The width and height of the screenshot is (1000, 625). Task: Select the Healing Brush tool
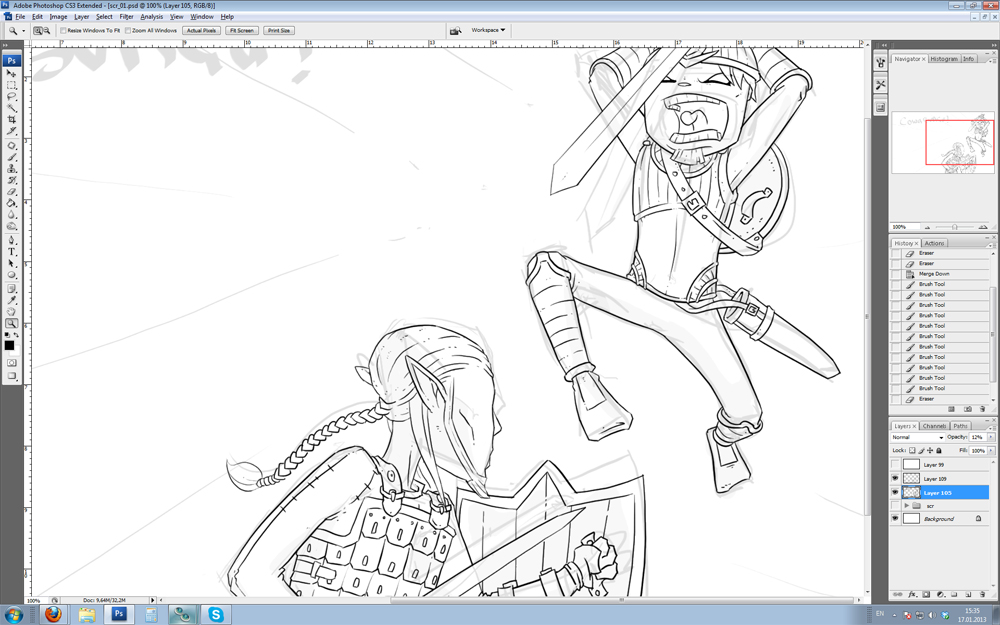tap(11, 146)
